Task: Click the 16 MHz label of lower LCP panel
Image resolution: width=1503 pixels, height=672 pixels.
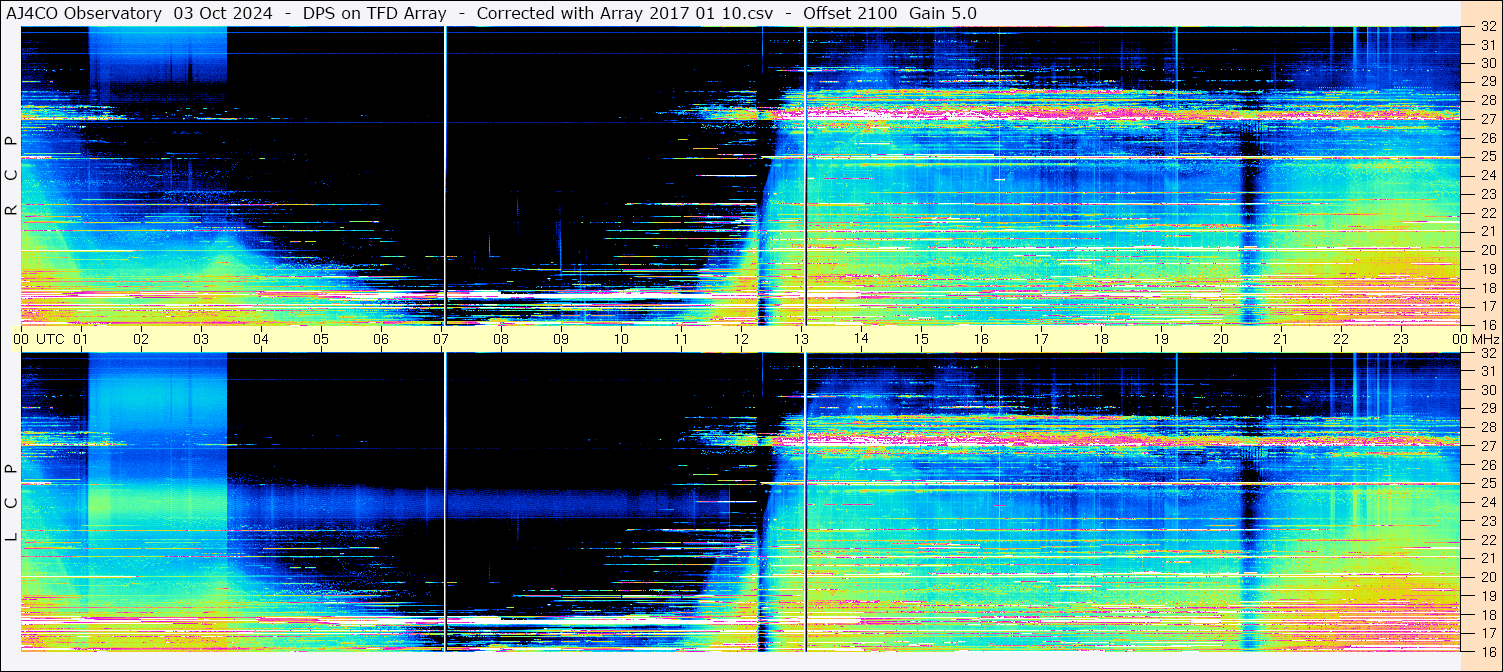Action: click(x=1487, y=651)
